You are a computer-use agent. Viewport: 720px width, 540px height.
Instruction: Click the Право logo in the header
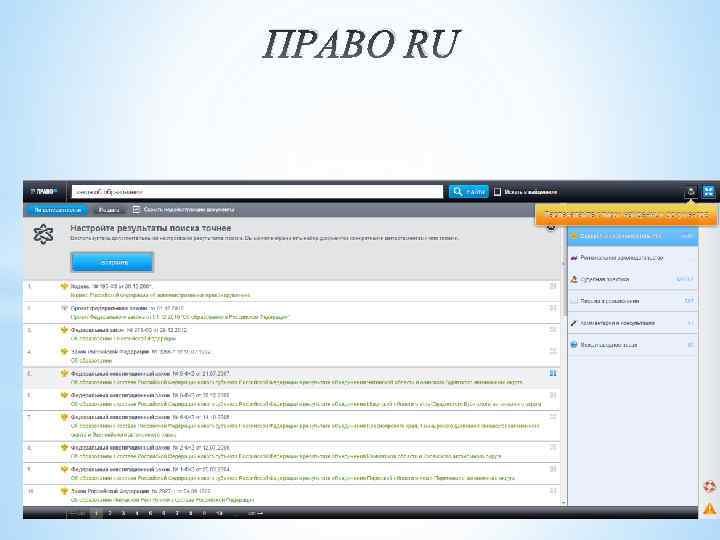[x=44, y=191]
